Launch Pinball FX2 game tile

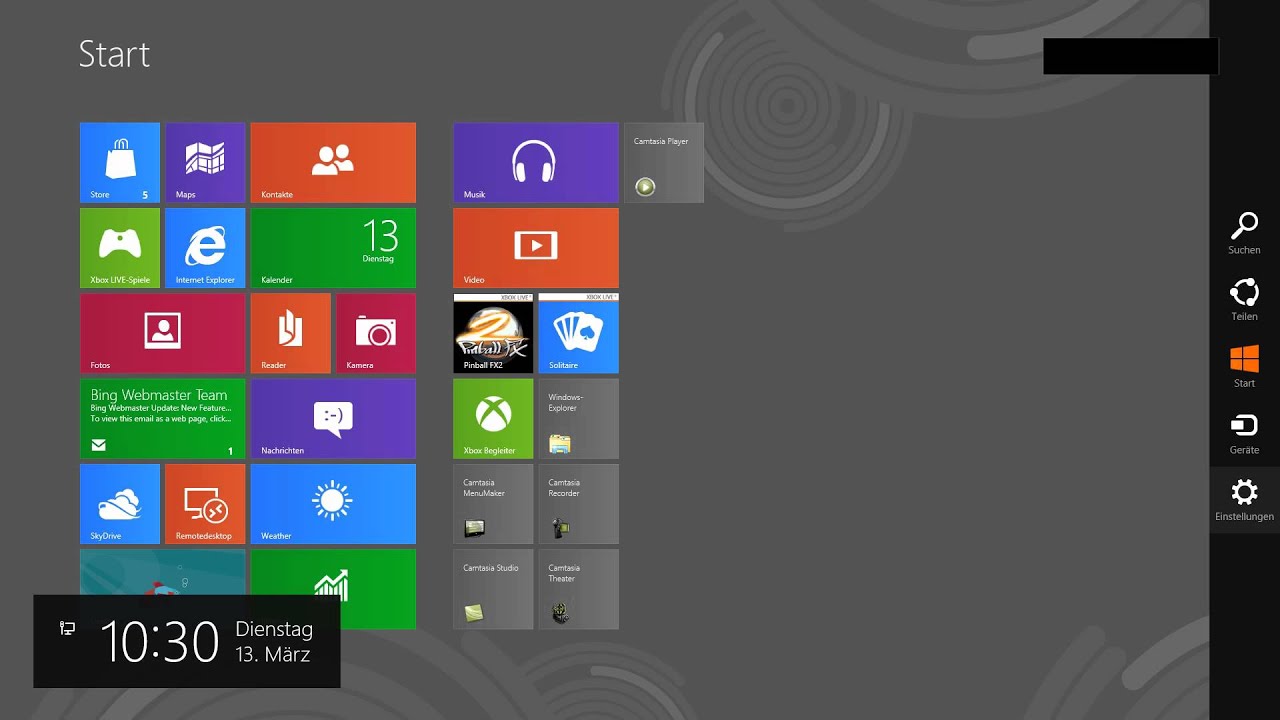[494, 333]
